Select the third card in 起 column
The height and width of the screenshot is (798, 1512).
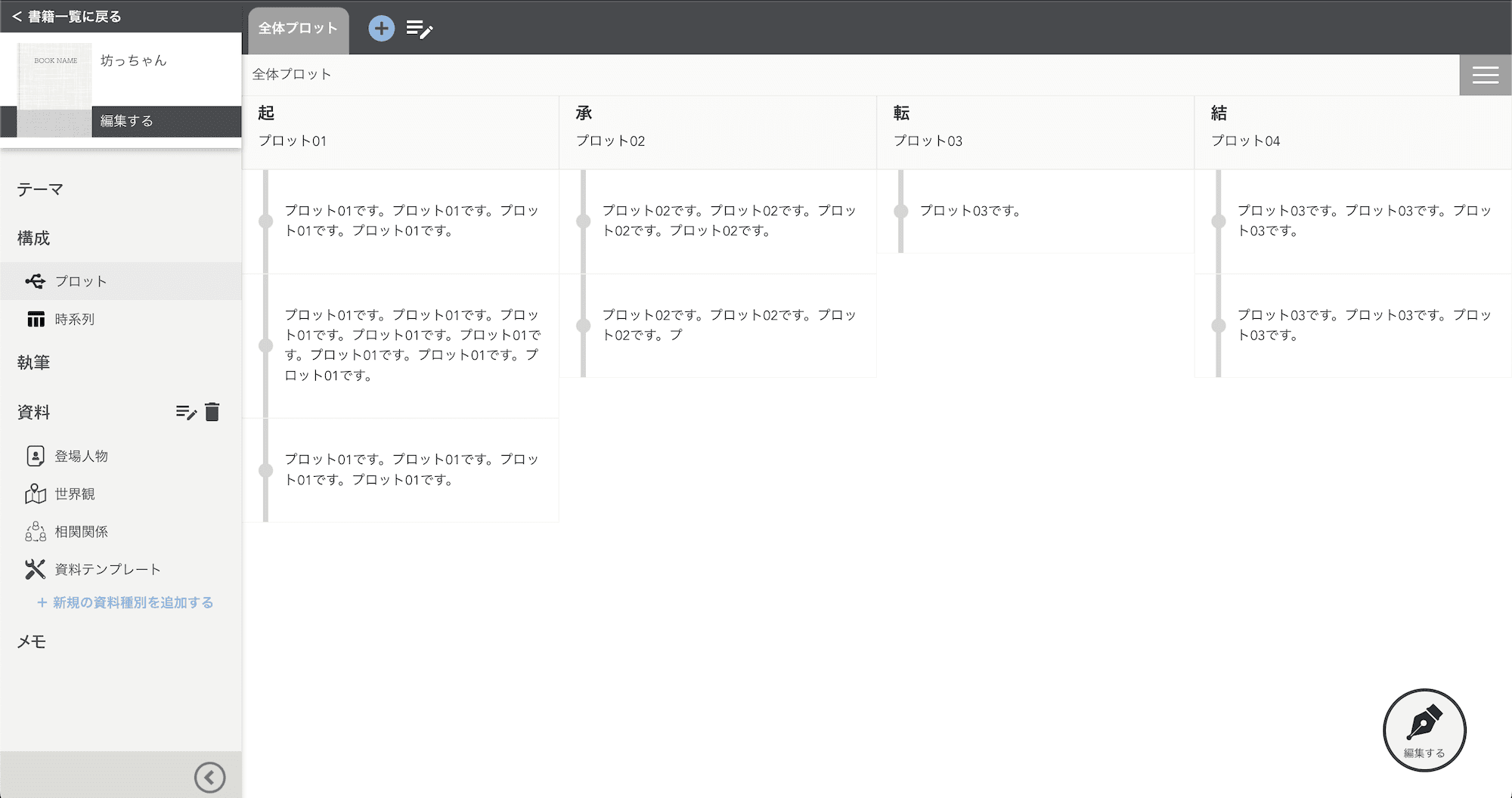[x=401, y=470]
